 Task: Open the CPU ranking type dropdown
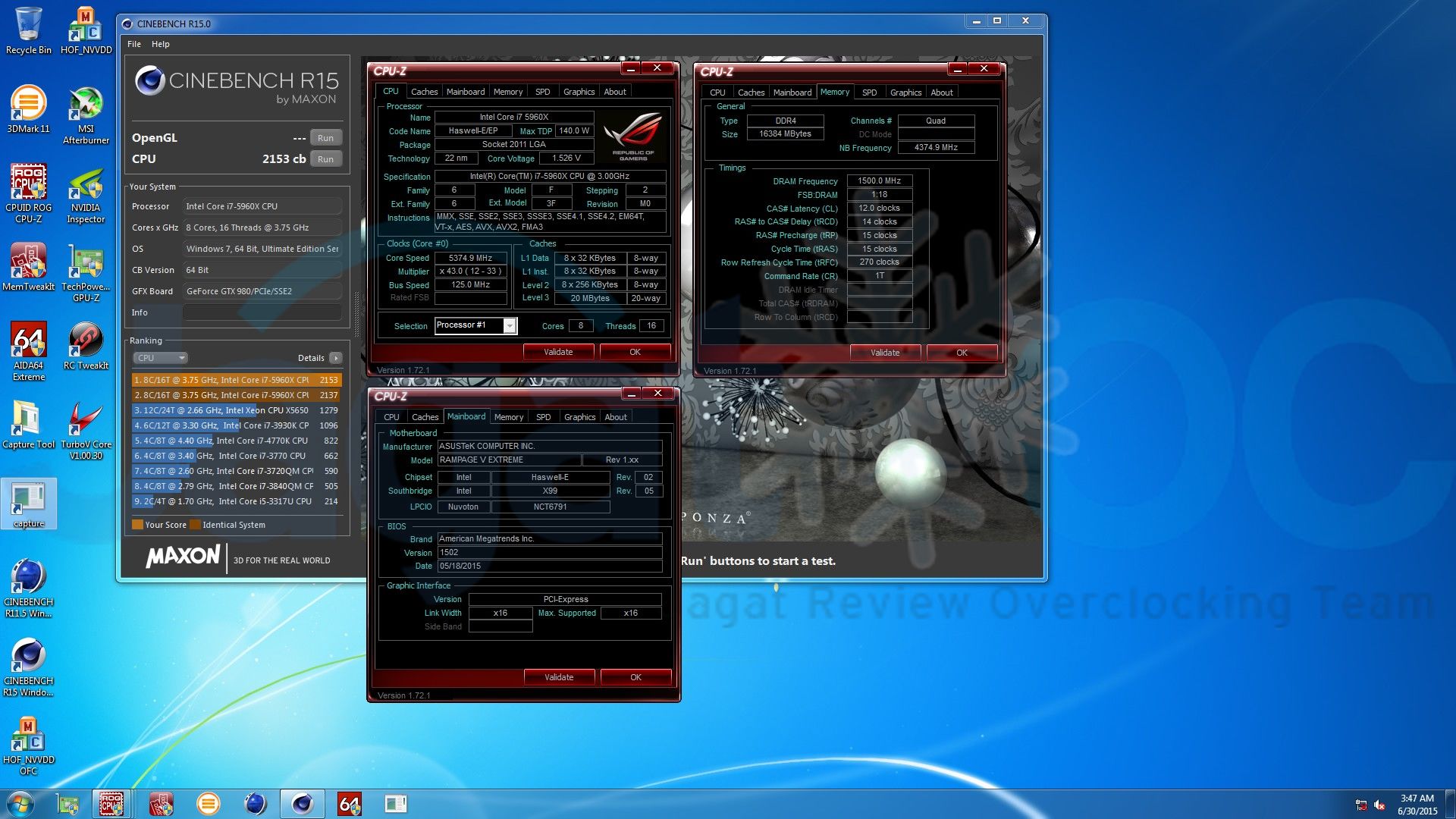(x=160, y=358)
